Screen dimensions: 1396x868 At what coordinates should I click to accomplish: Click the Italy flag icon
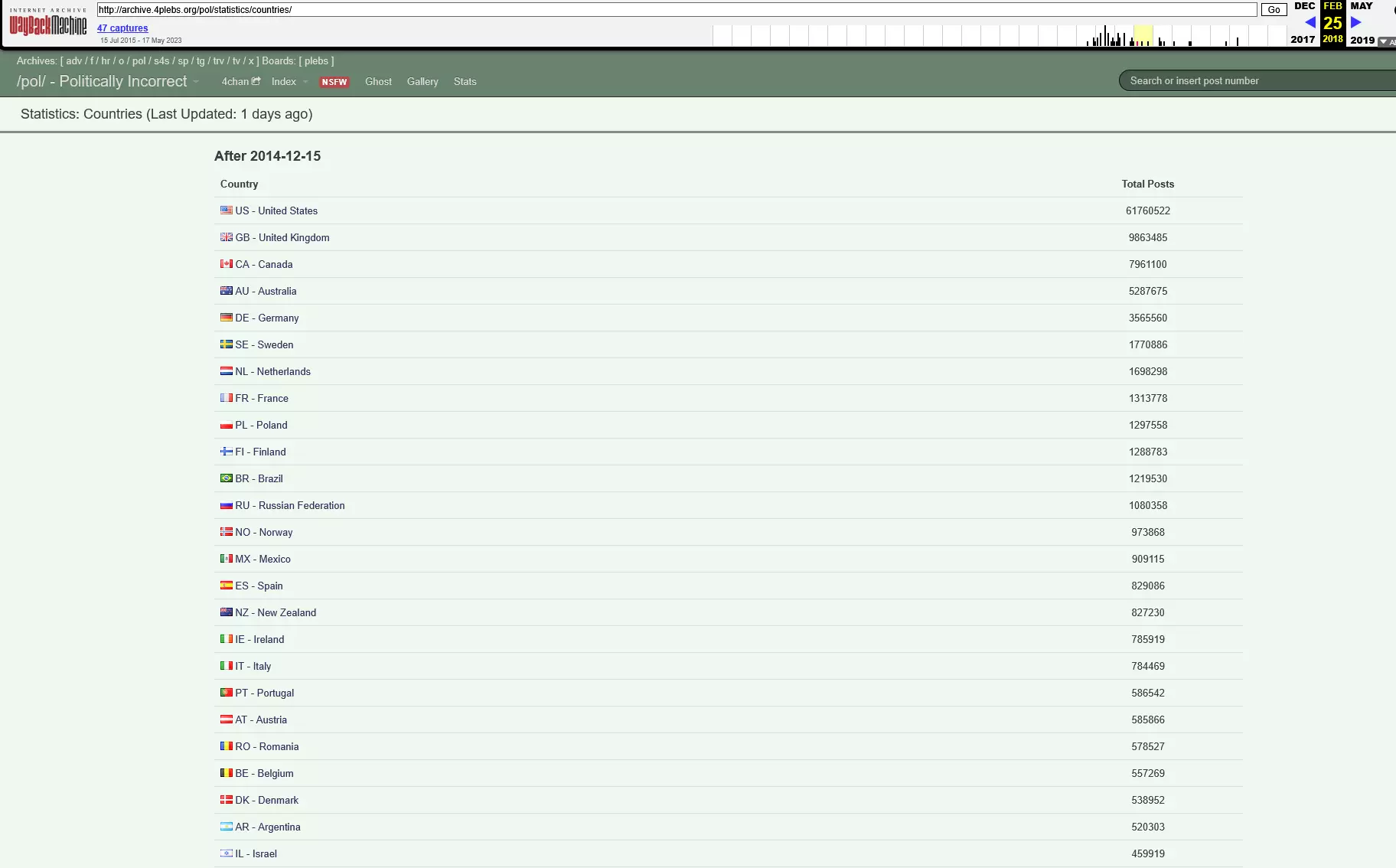[x=227, y=665]
